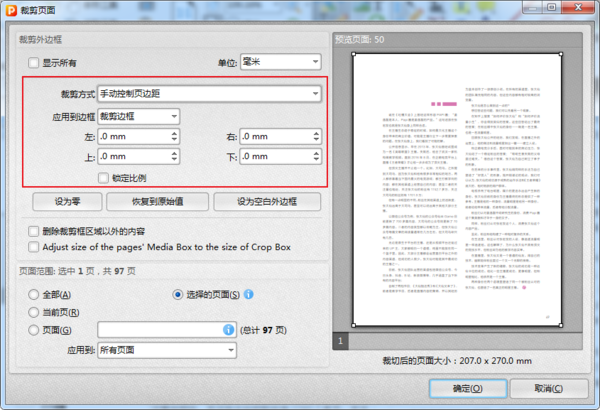Increase the 上 margin with up arrow
The width and height of the screenshot is (600, 410).
coord(174,153)
